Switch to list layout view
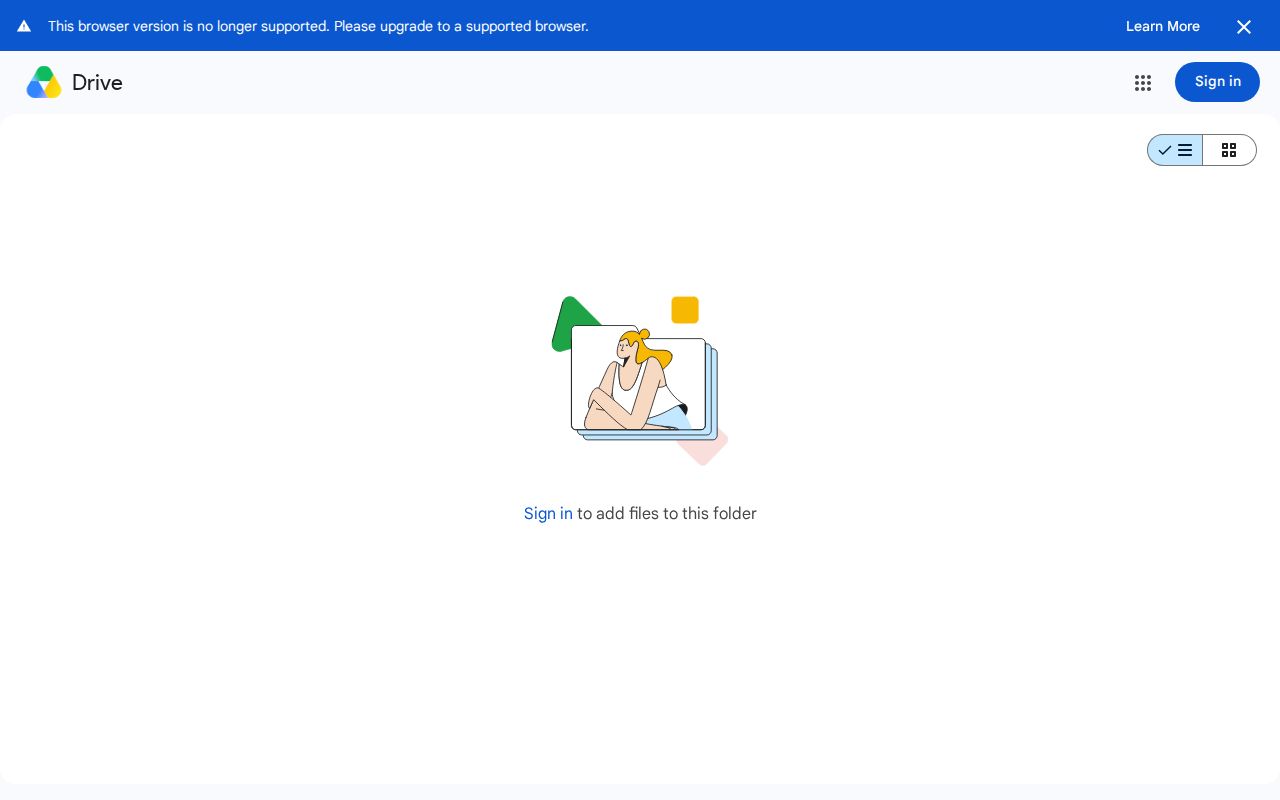Viewport: 1280px width, 800px height. coord(1175,150)
